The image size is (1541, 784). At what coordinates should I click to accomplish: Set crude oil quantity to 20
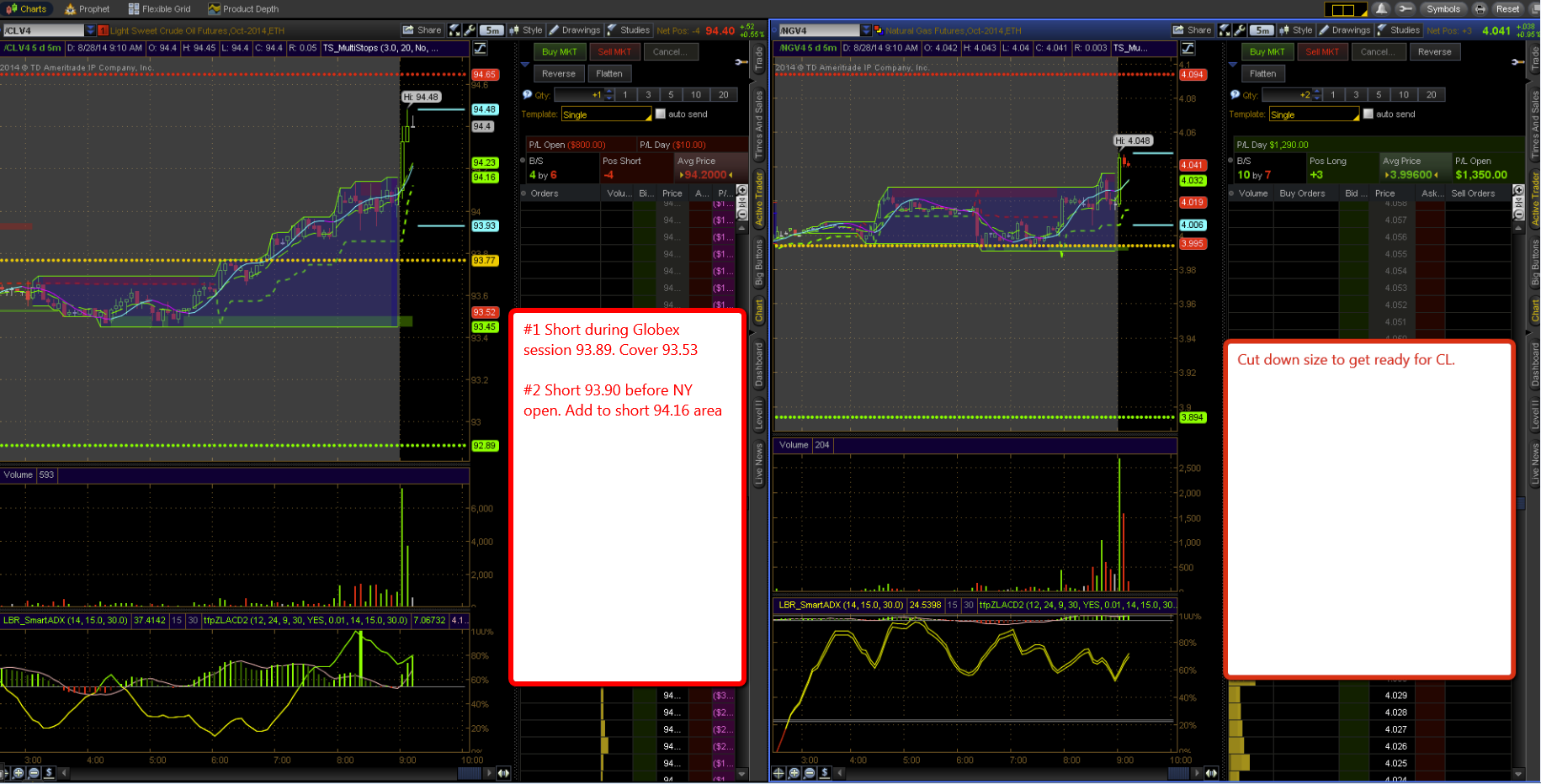(x=724, y=95)
